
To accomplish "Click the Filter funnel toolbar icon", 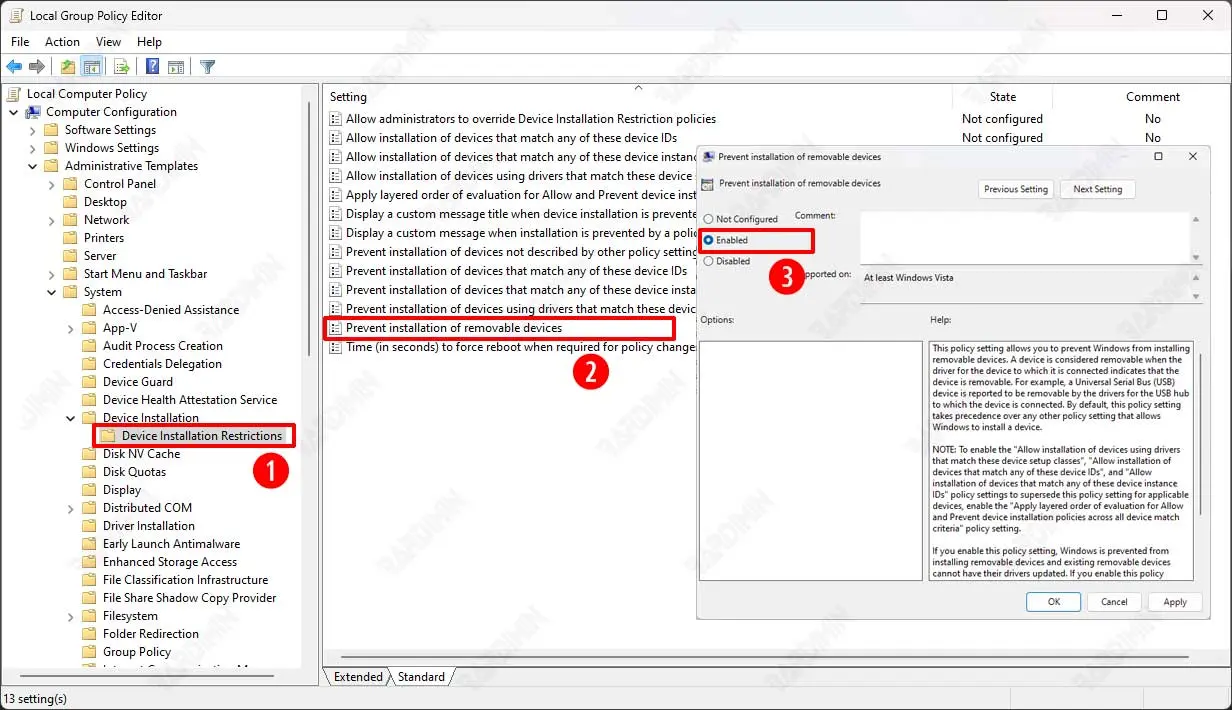I will pyautogui.click(x=207, y=67).
